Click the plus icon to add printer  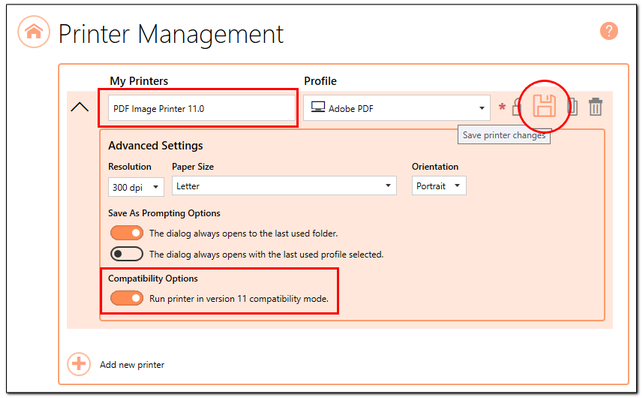coord(79,364)
